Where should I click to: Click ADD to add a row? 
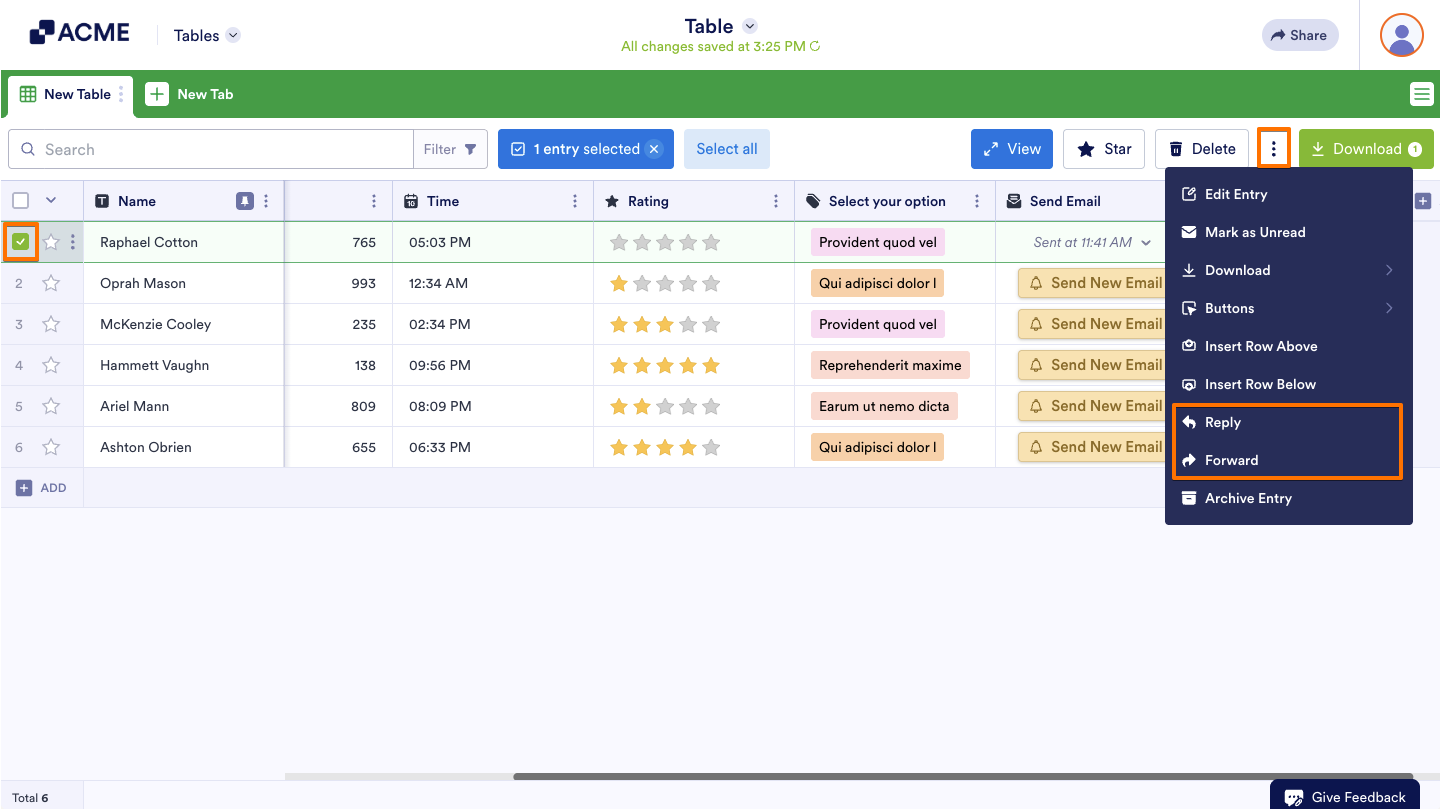pyautogui.click(x=41, y=488)
